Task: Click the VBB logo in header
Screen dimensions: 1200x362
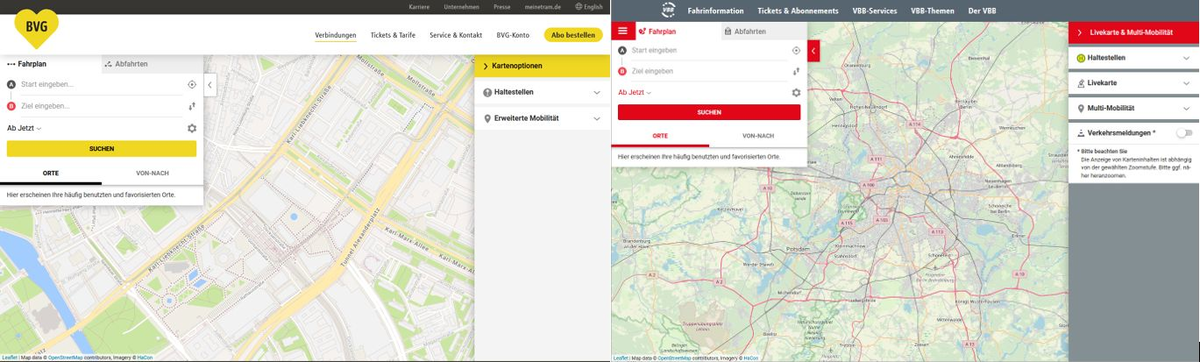Action: [x=669, y=10]
